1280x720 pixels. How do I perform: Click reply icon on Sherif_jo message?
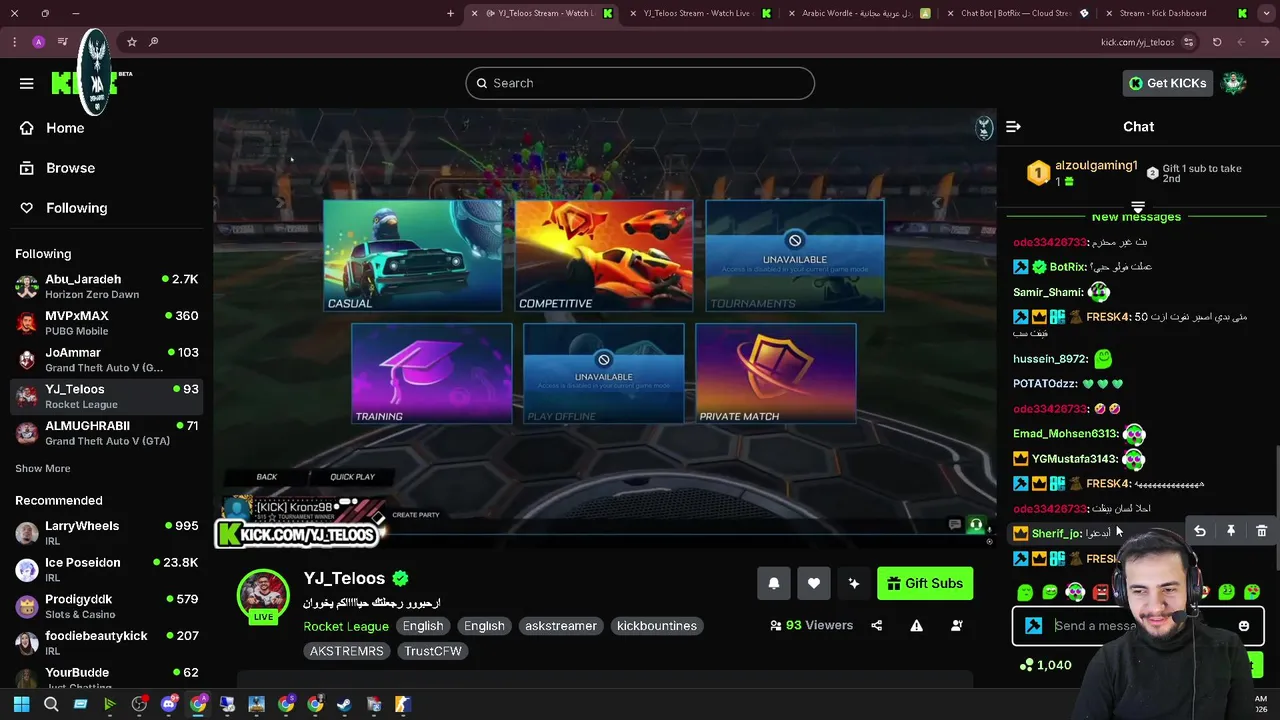pos(1200,531)
